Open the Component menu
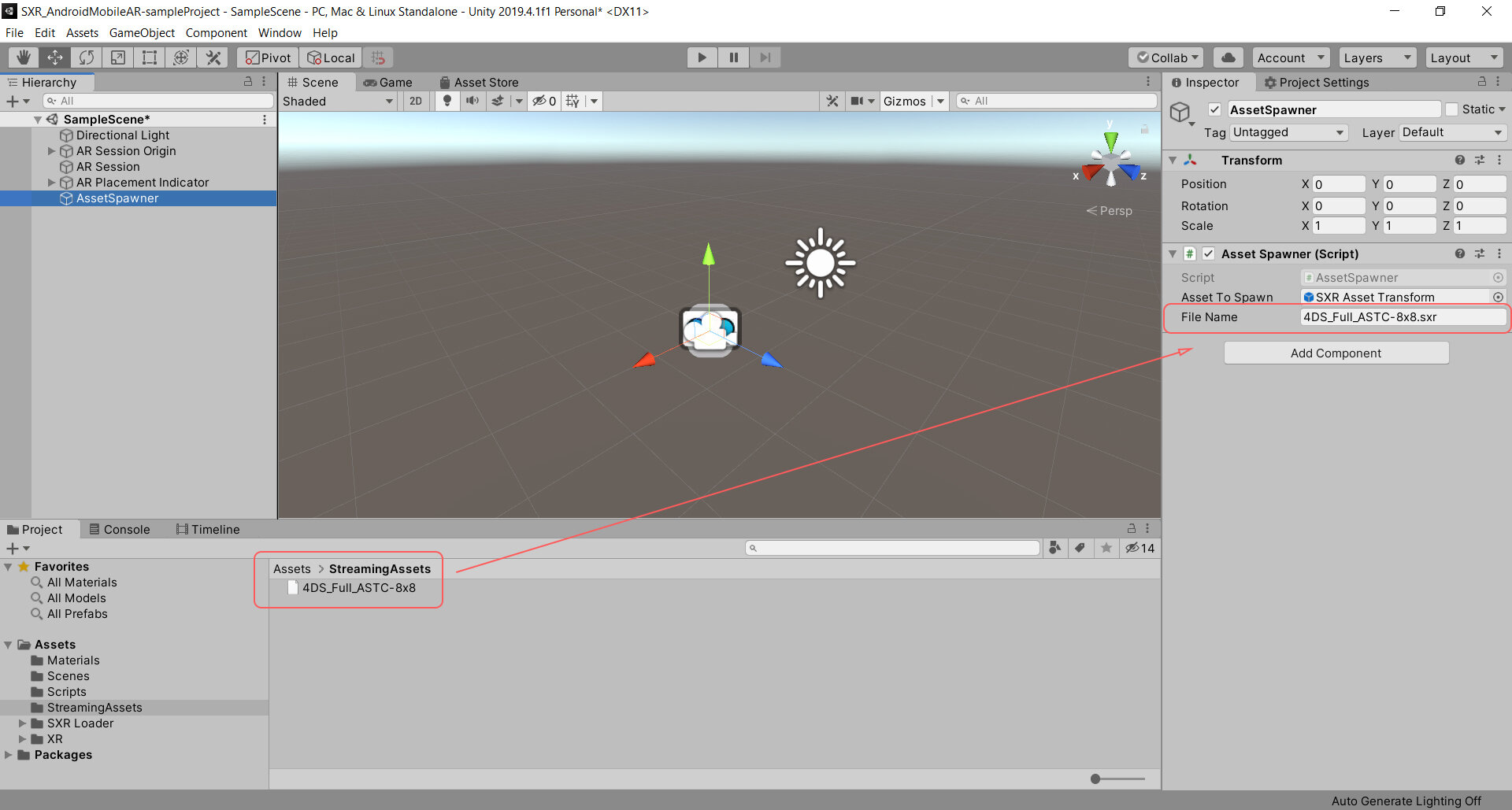The height and width of the screenshot is (810, 1512). pyautogui.click(x=217, y=32)
